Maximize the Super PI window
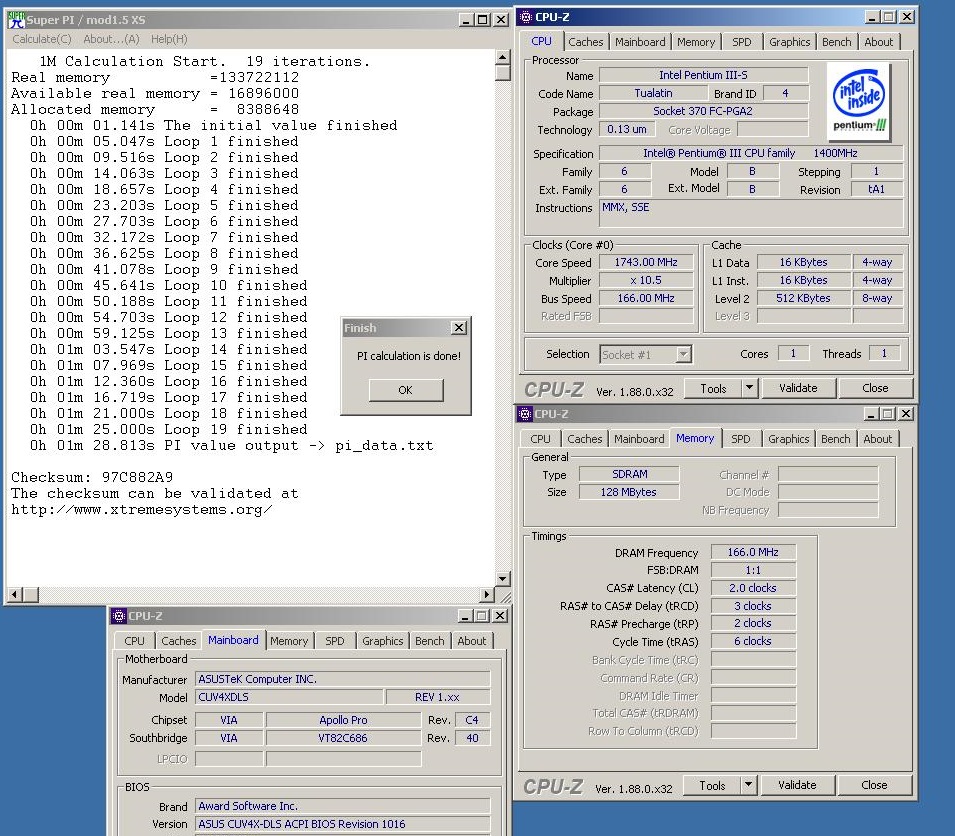Image resolution: width=955 pixels, height=836 pixels. [x=483, y=20]
